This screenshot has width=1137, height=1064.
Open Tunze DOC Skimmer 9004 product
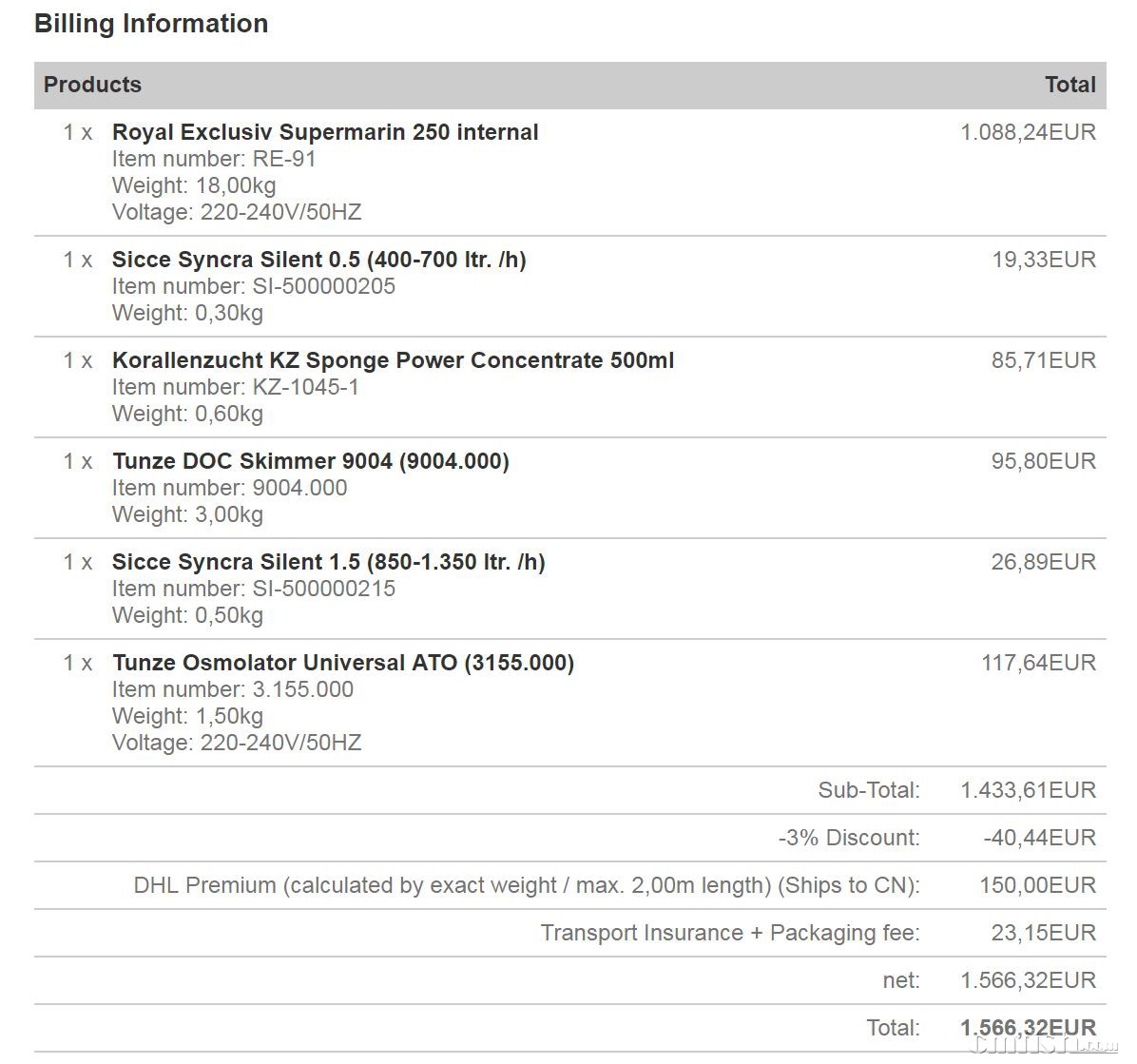[x=311, y=461]
